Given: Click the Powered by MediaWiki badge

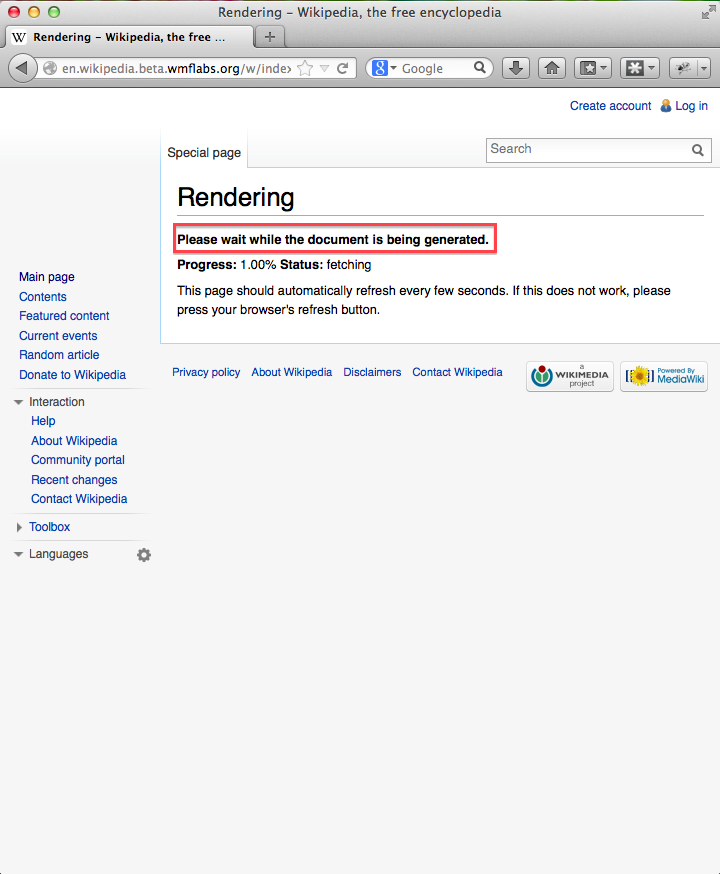Looking at the screenshot, I should [664, 376].
